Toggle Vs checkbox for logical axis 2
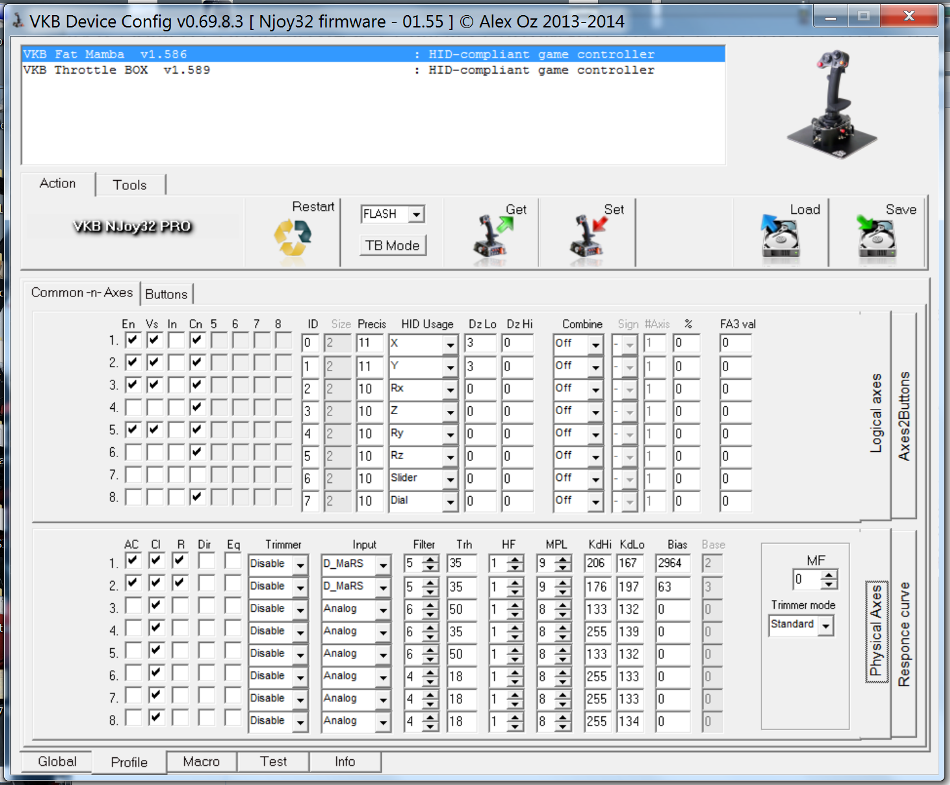 [154, 363]
